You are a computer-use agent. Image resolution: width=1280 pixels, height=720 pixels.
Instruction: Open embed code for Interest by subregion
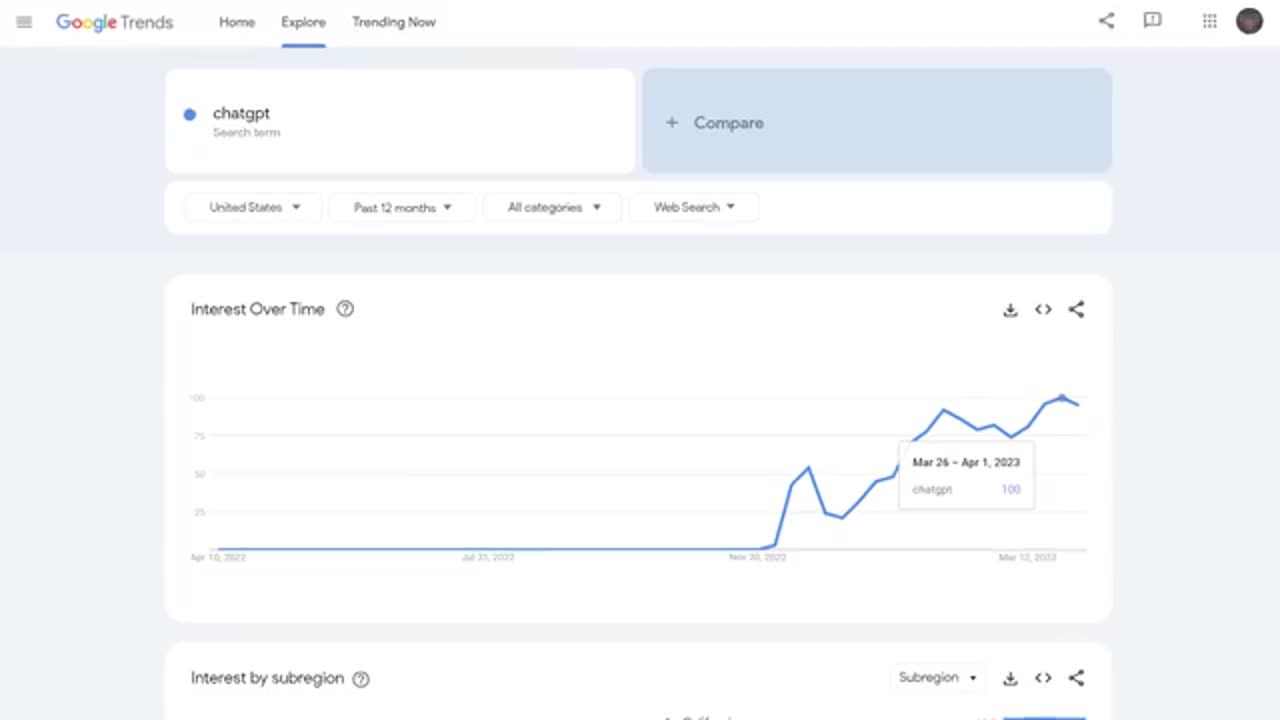(x=1043, y=678)
